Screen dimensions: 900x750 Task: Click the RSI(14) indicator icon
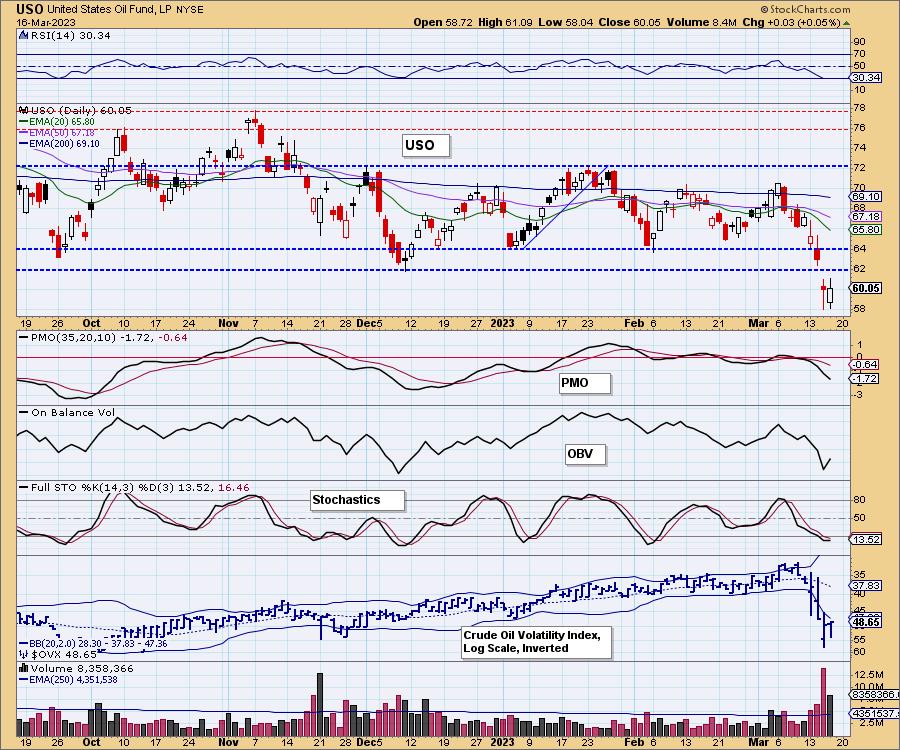[23, 35]
